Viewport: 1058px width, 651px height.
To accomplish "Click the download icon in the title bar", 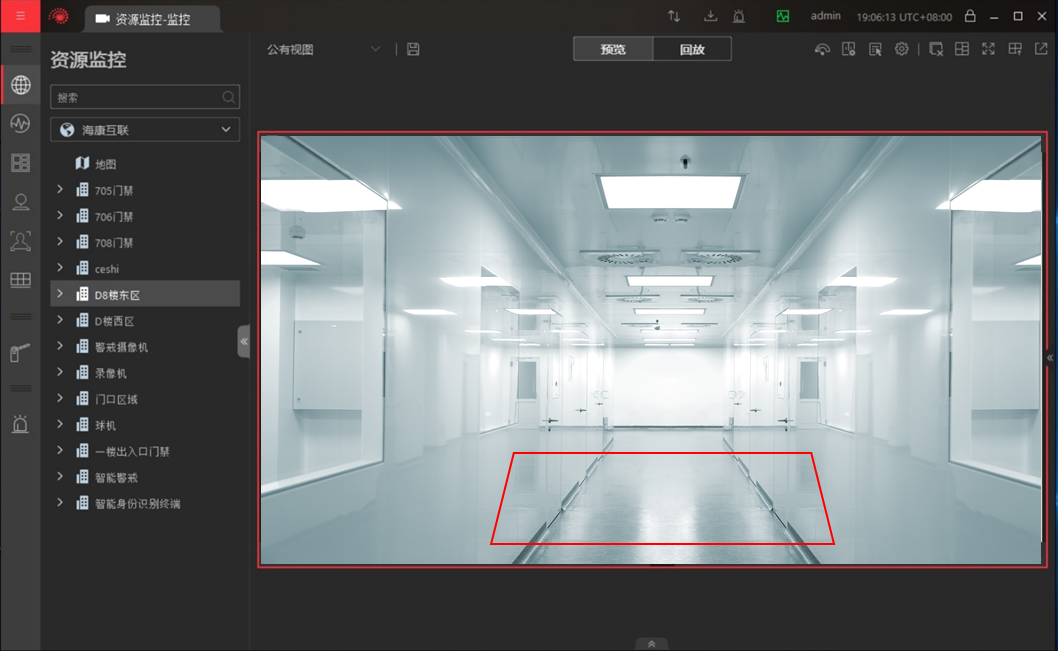I will [x=711, y=16].
